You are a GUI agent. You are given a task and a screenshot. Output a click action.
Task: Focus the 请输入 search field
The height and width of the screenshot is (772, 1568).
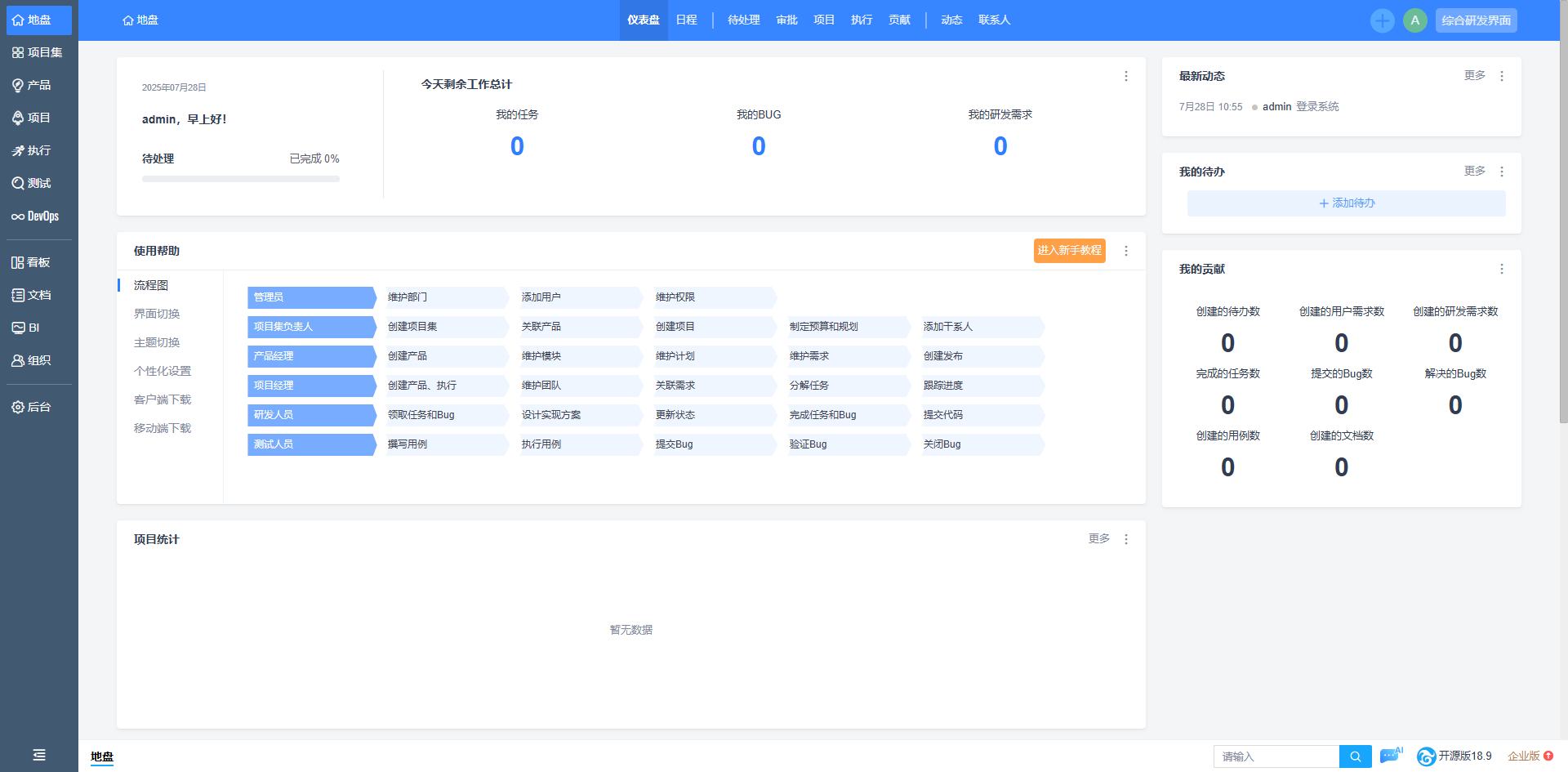(1276, 756)
